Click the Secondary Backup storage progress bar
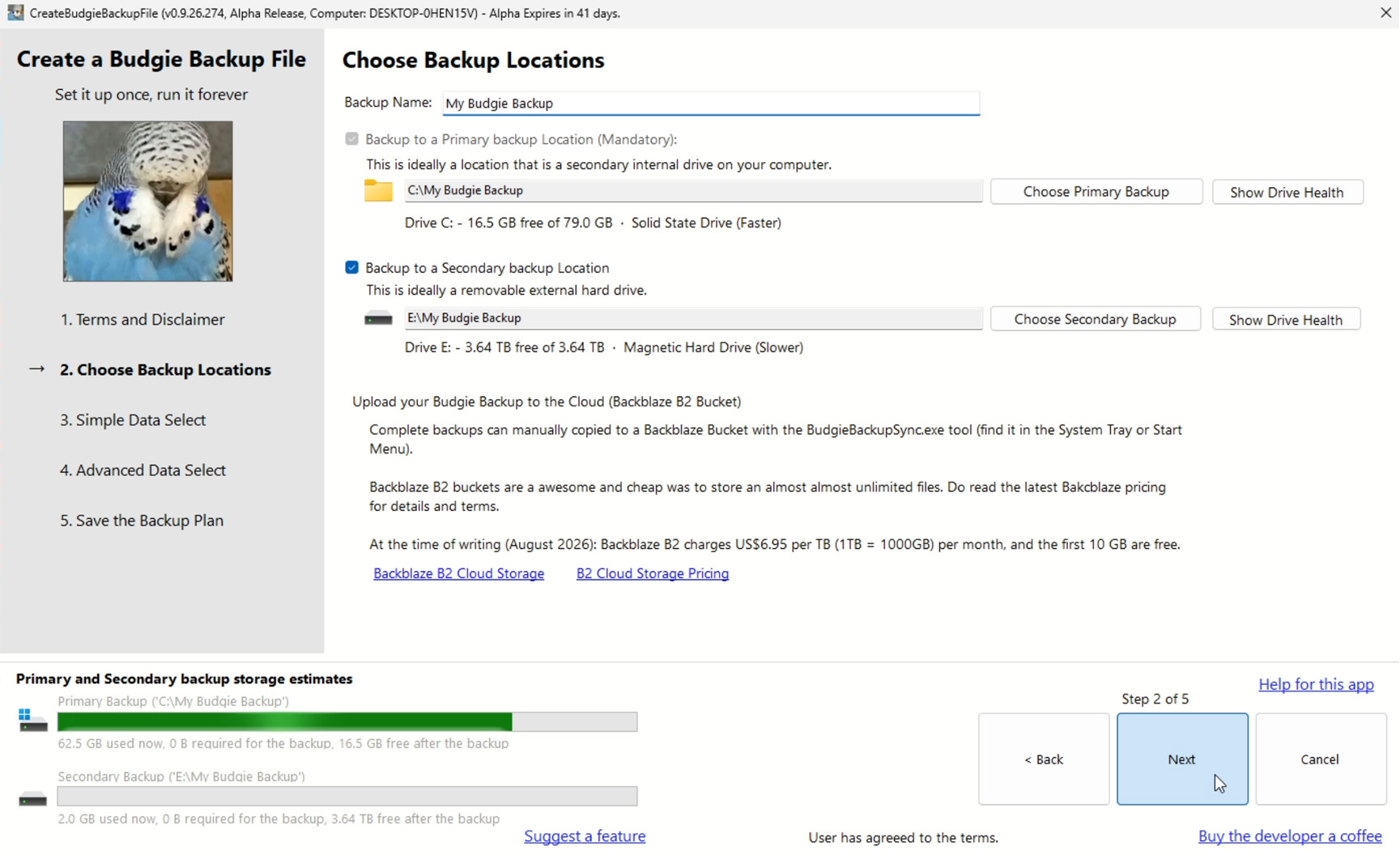This screenshot has height=859, width=1400. click(347, 797)
